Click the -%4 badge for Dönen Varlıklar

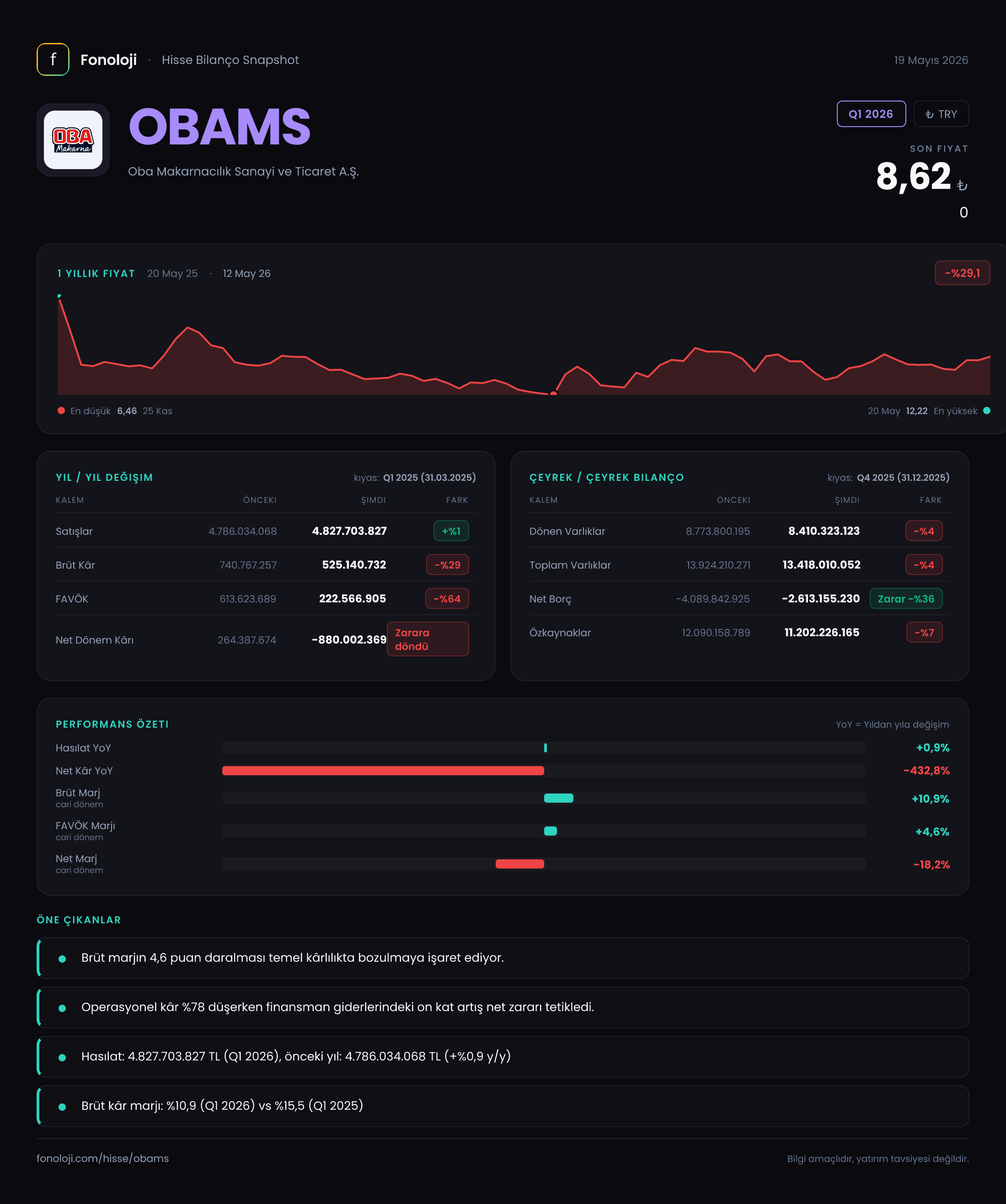click(x=923, y=531)
